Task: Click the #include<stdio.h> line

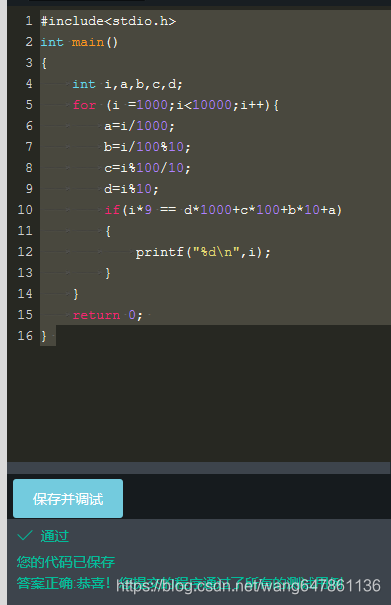Action: pos(108,21)
